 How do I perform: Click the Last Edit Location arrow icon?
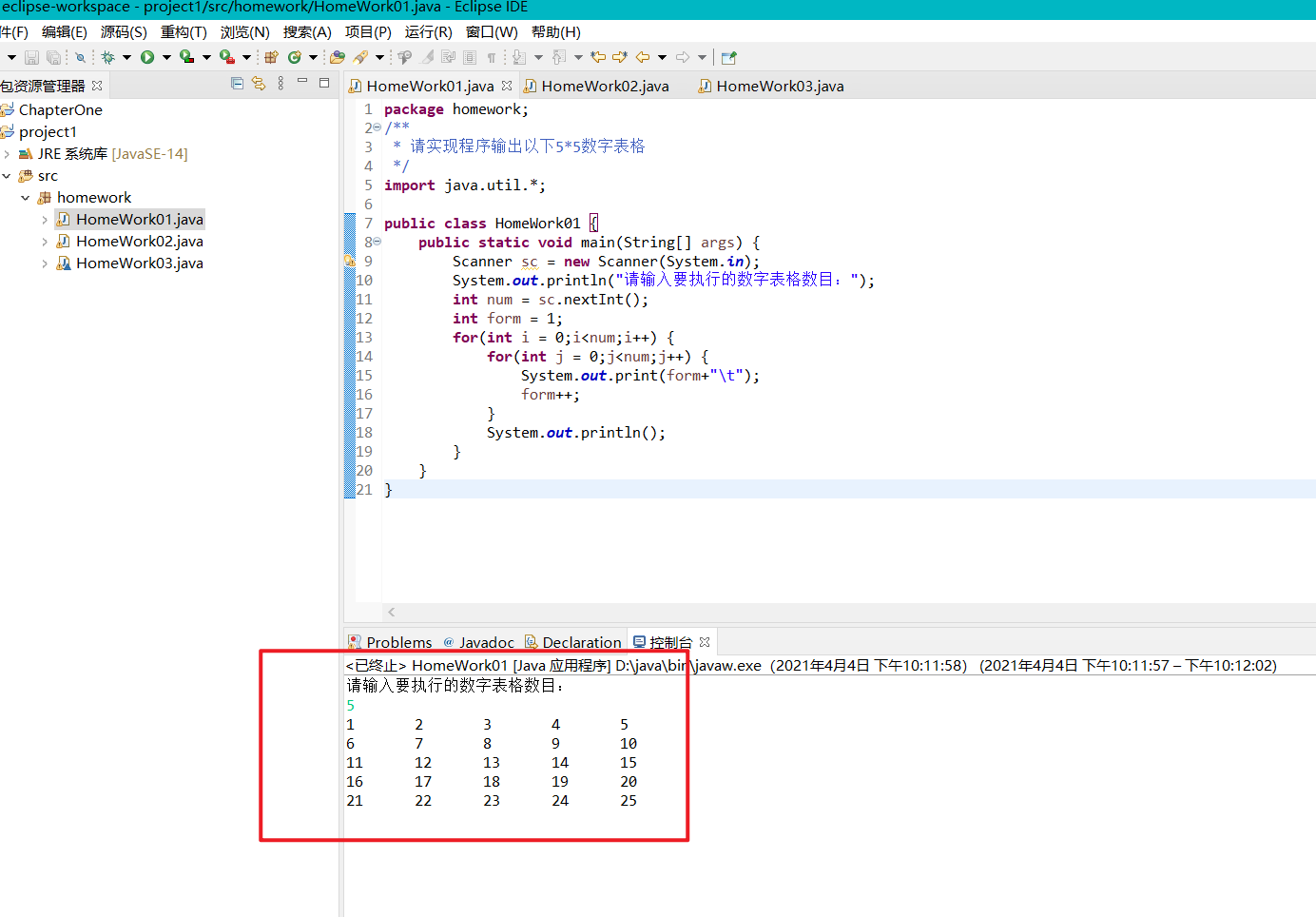[598, 57]
